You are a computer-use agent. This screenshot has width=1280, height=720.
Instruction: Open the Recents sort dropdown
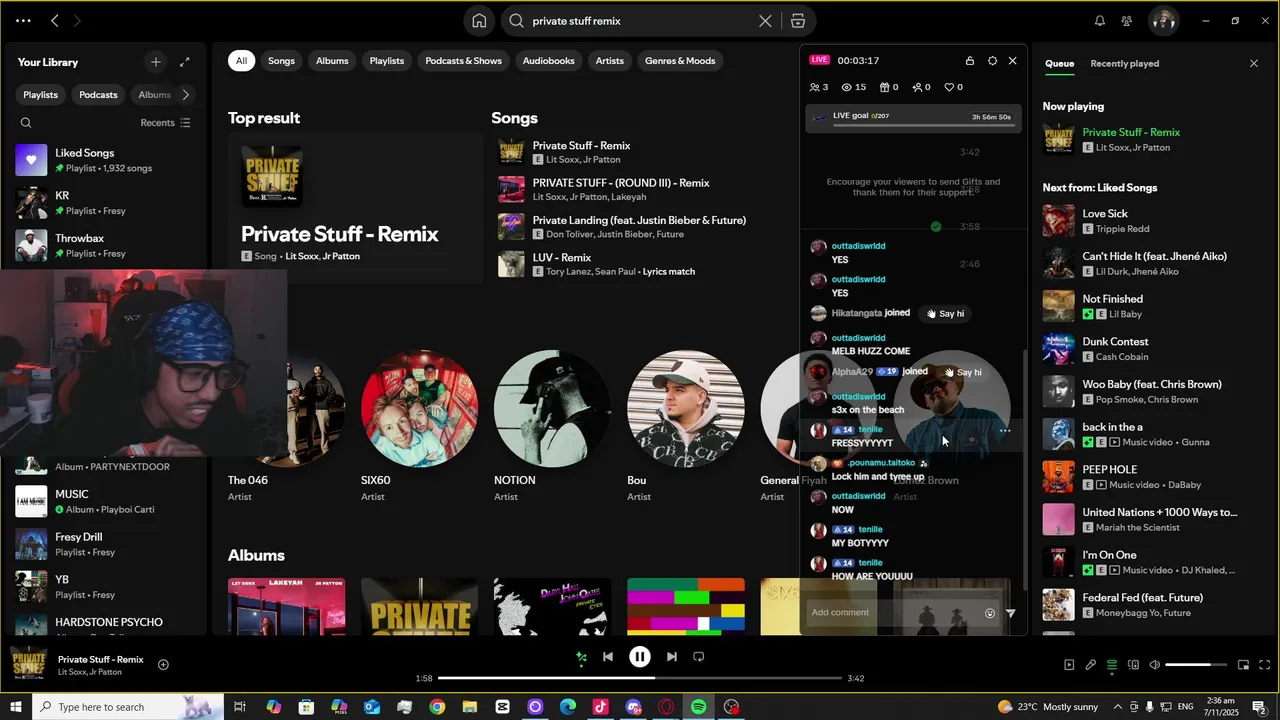[165, 123]
